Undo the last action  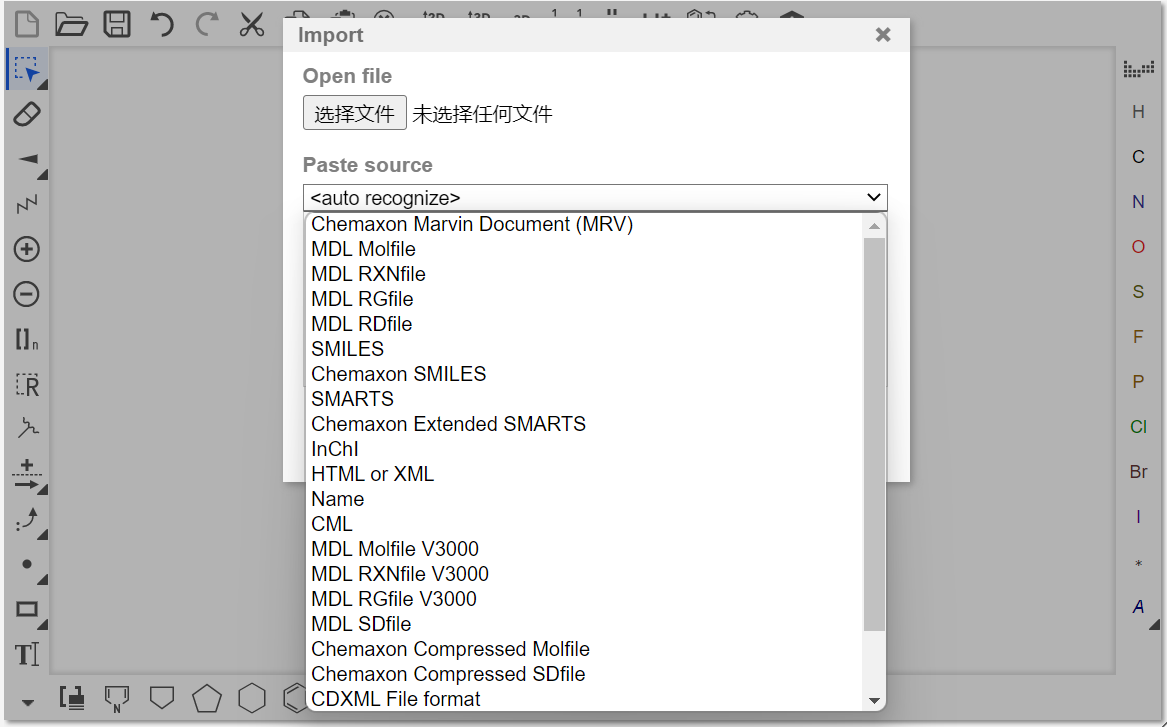pos(162,24)
